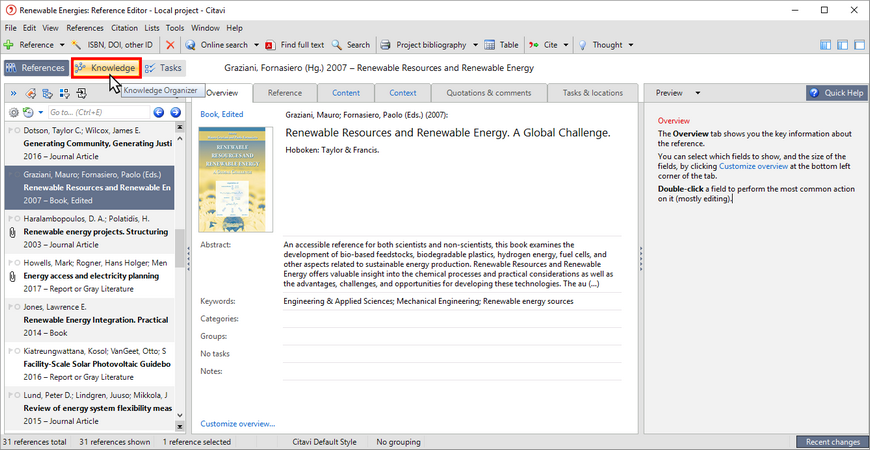Switch to Table view
This screenshot has width=870, height=450.
tap(502, 45)
